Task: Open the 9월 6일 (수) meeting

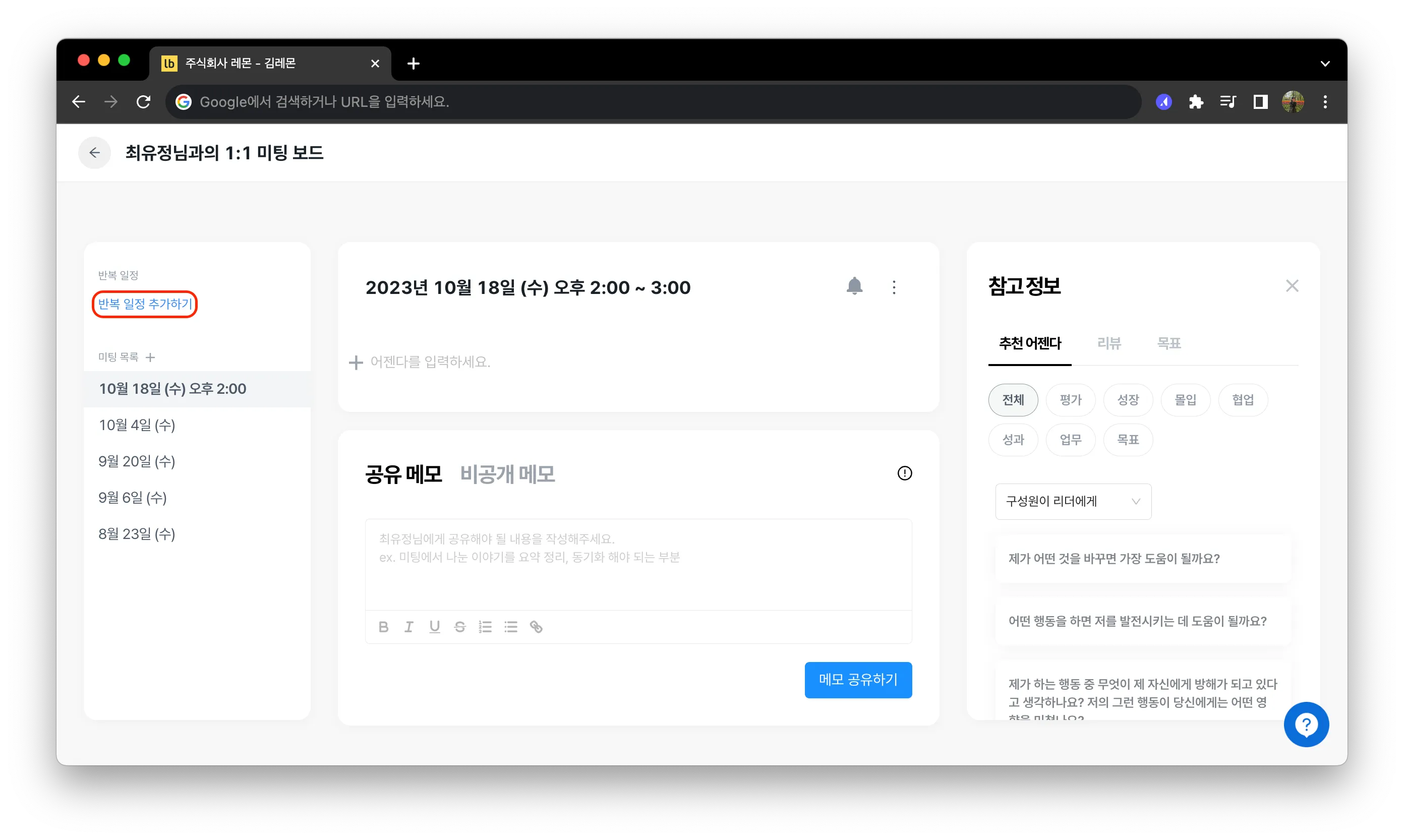Action: (197, 498)
